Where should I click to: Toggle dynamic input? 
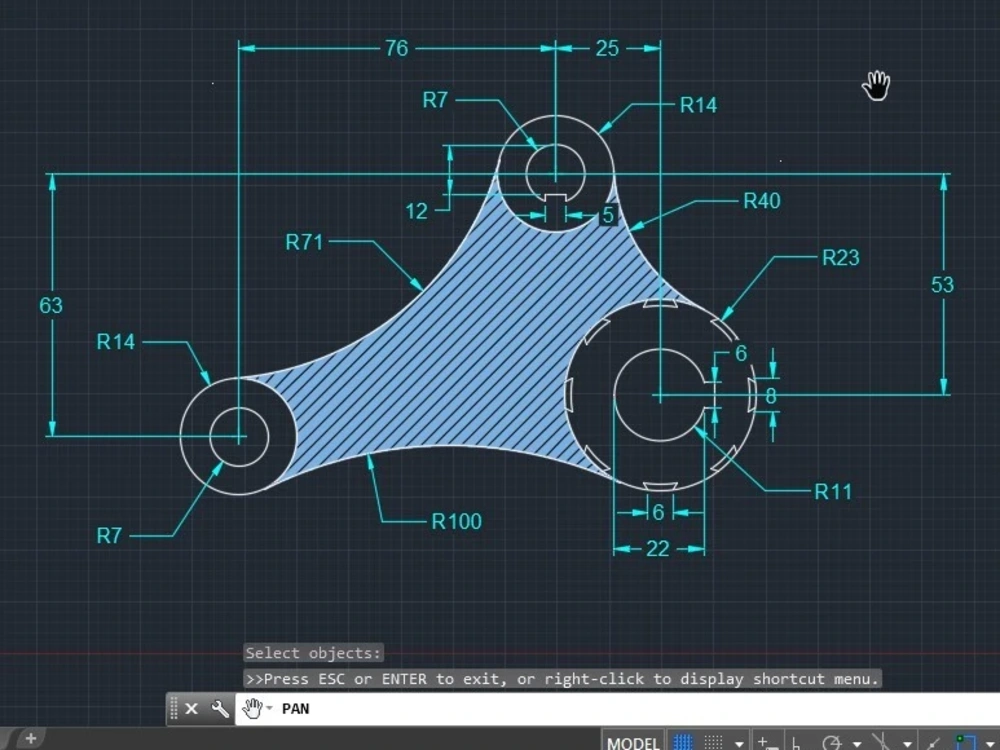click(767, 742)
